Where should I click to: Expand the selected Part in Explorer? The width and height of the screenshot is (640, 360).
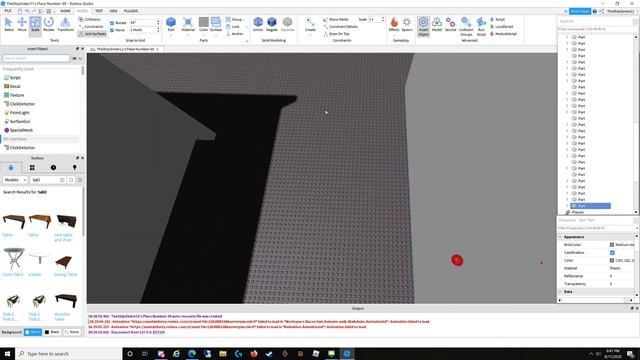click(567, 206)
